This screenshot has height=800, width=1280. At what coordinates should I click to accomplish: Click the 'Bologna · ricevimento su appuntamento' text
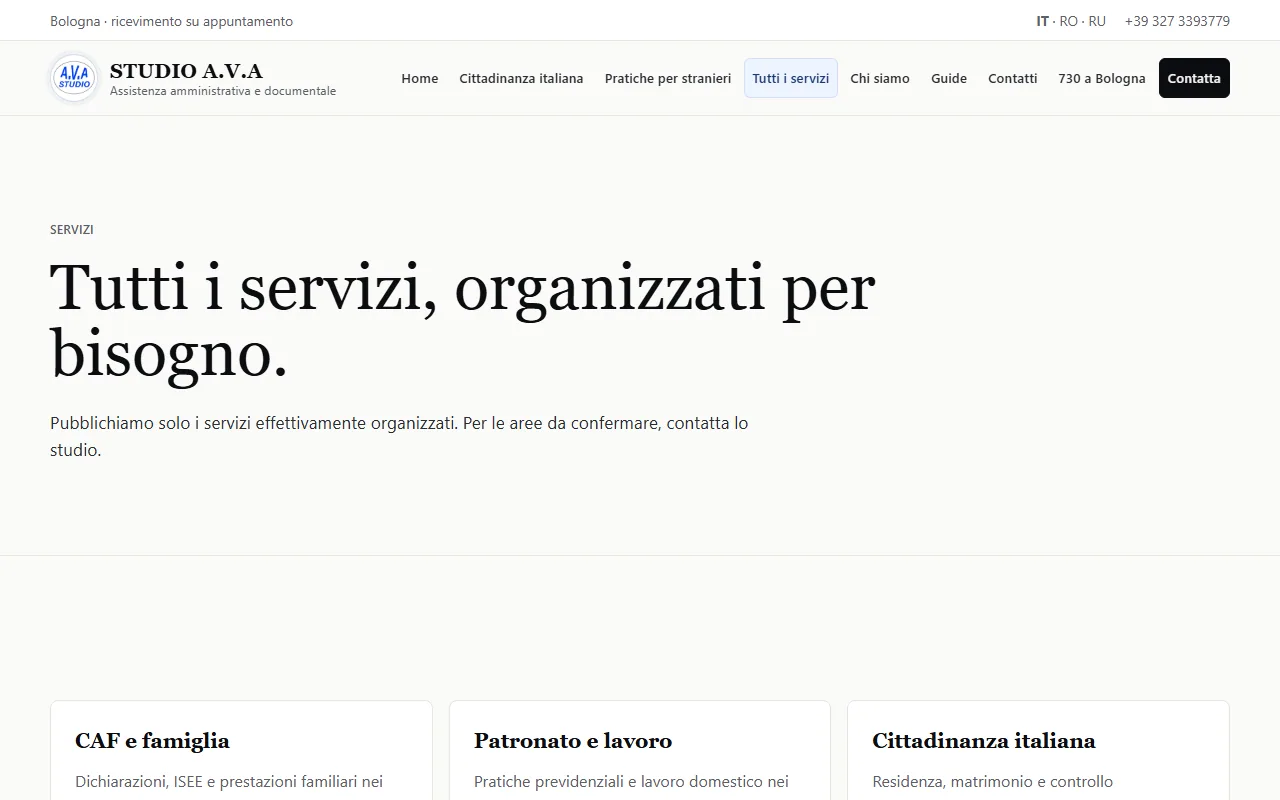pos(171,21)
